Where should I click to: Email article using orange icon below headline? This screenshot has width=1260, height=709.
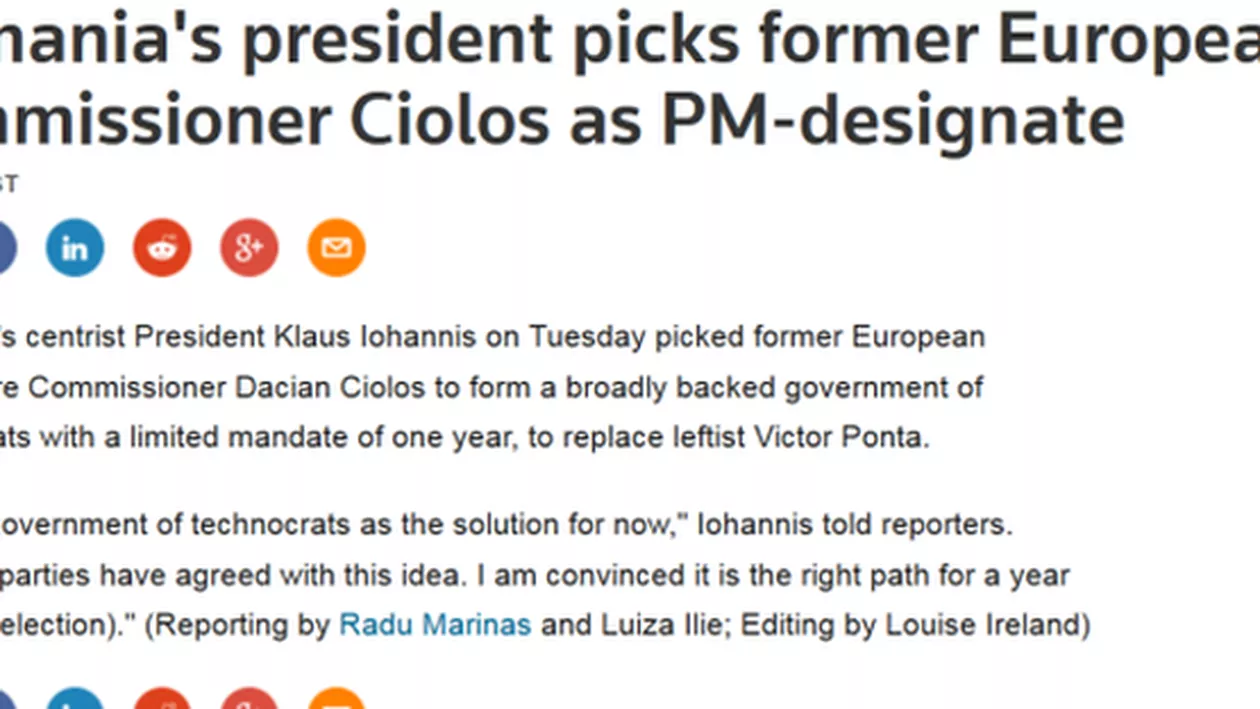[x=336, y=248]
